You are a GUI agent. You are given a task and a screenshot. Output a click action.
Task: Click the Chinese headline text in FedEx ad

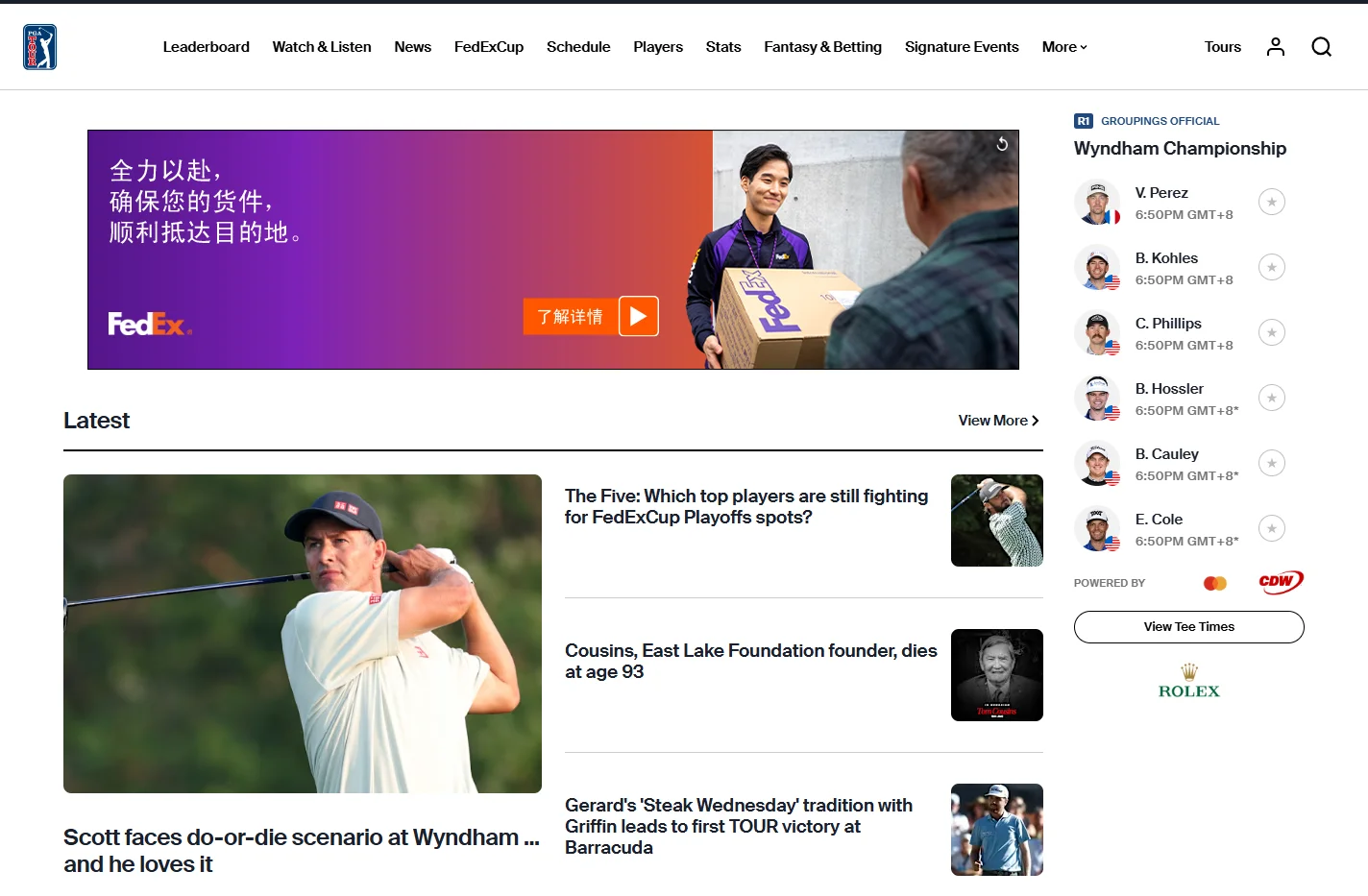click(x=205, y=202)
